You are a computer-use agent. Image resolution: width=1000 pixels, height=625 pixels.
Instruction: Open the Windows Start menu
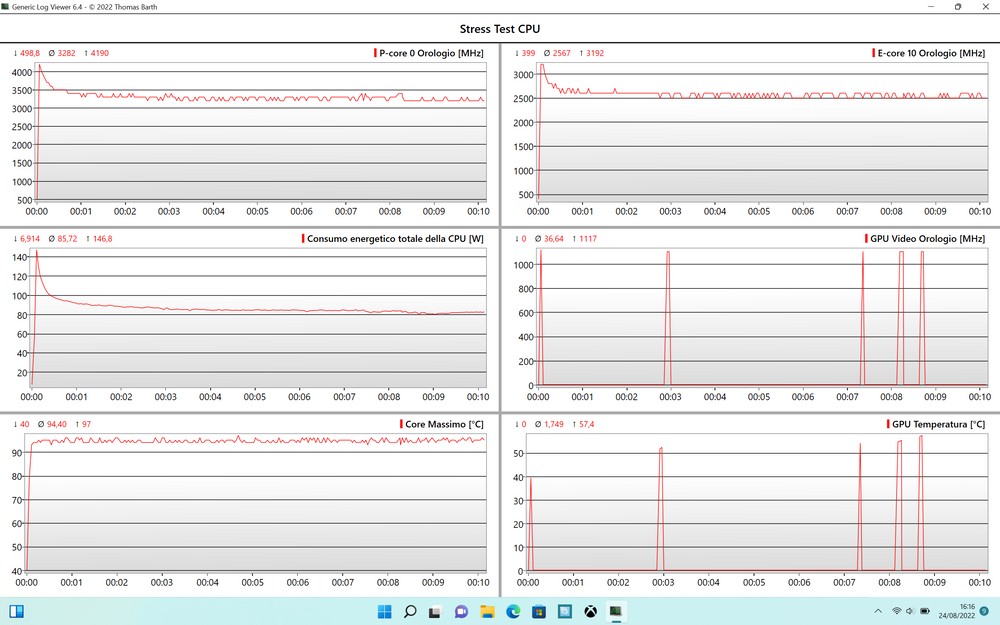(x=384, y=611)
